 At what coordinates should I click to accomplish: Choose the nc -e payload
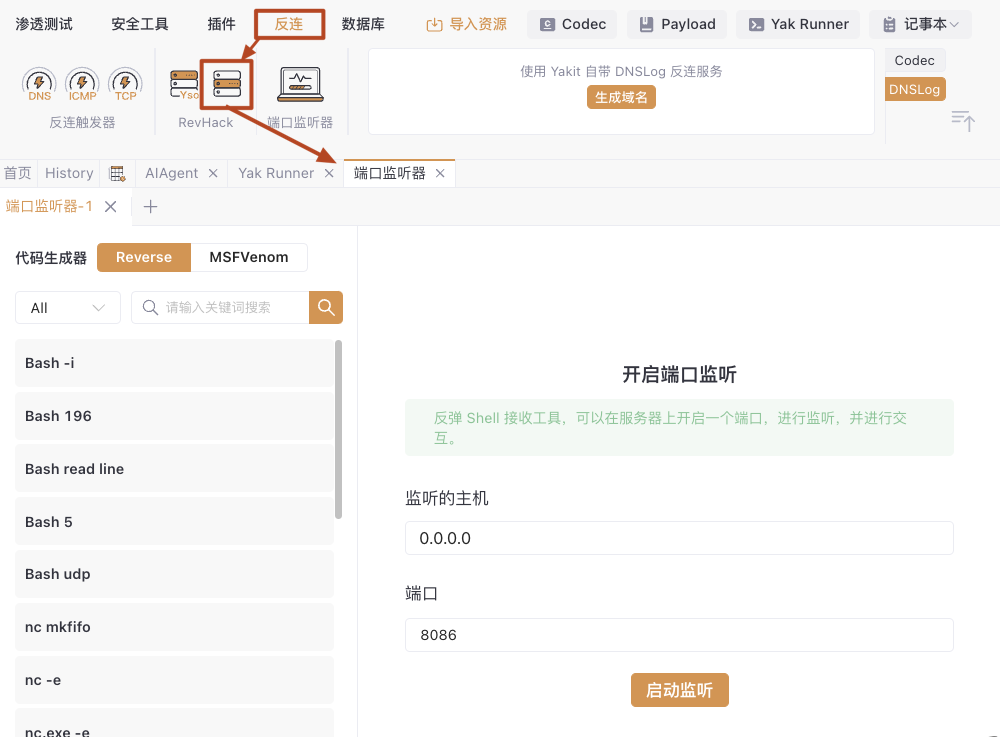(x=174, y=680)
